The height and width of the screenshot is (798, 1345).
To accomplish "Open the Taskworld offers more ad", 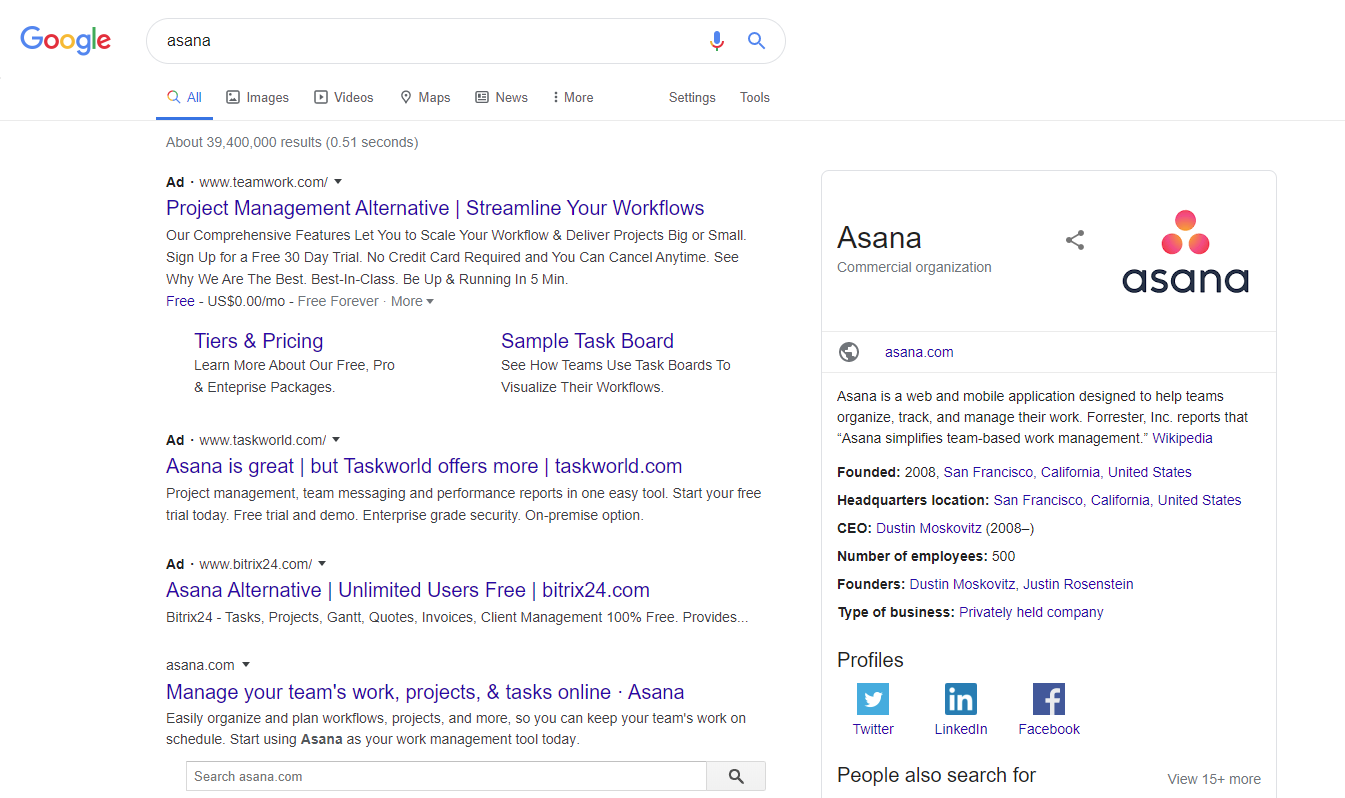I will (x=424, y=466).
